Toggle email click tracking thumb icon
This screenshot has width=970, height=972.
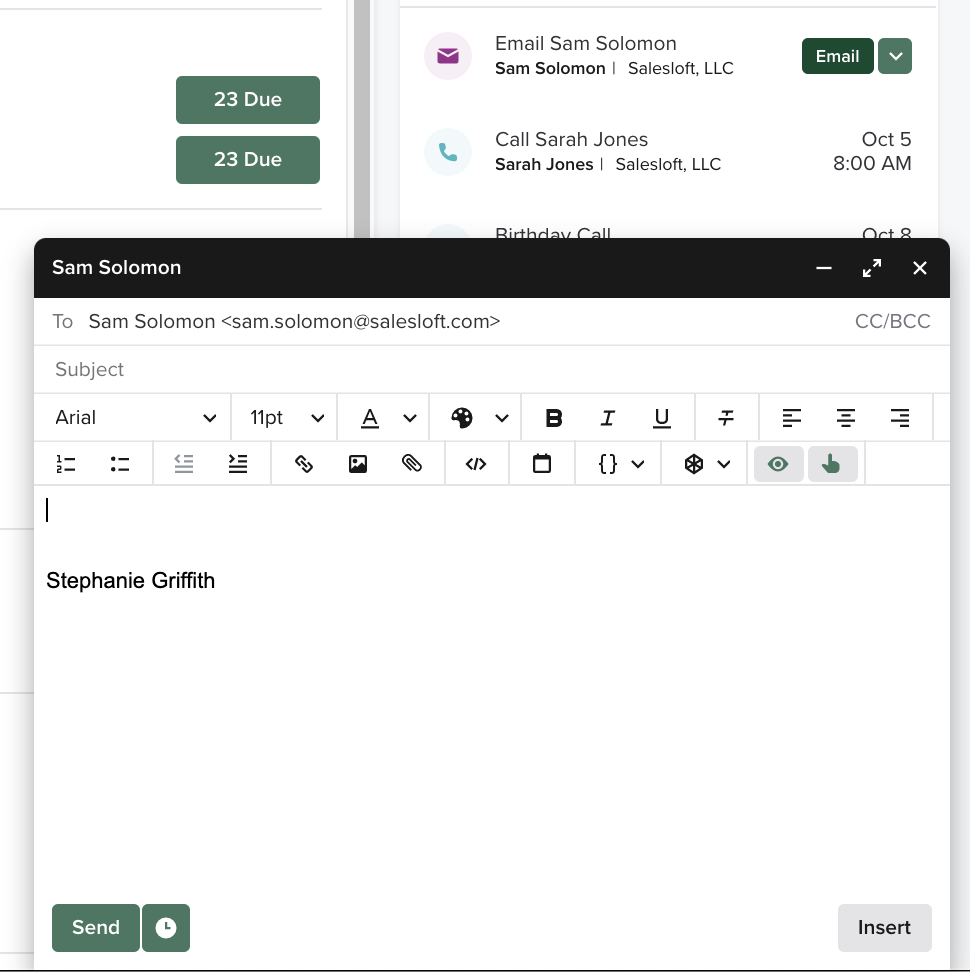(x=832, y=463)
